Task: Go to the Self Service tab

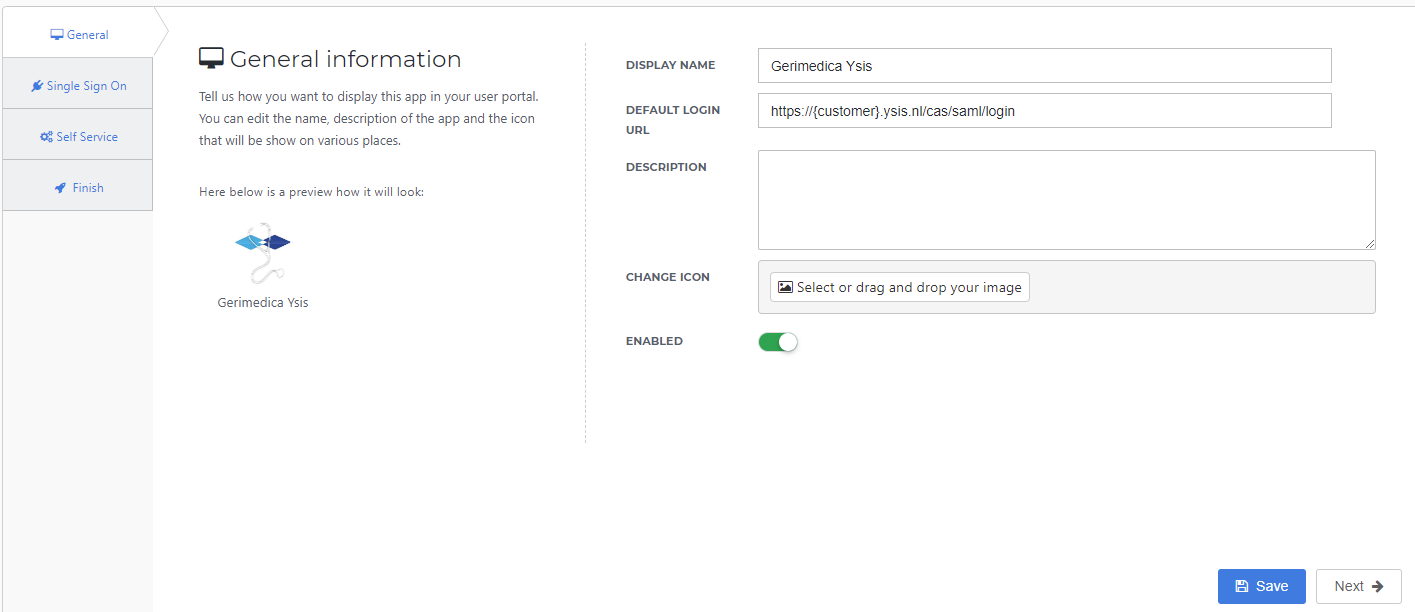Action: (78, 136)
